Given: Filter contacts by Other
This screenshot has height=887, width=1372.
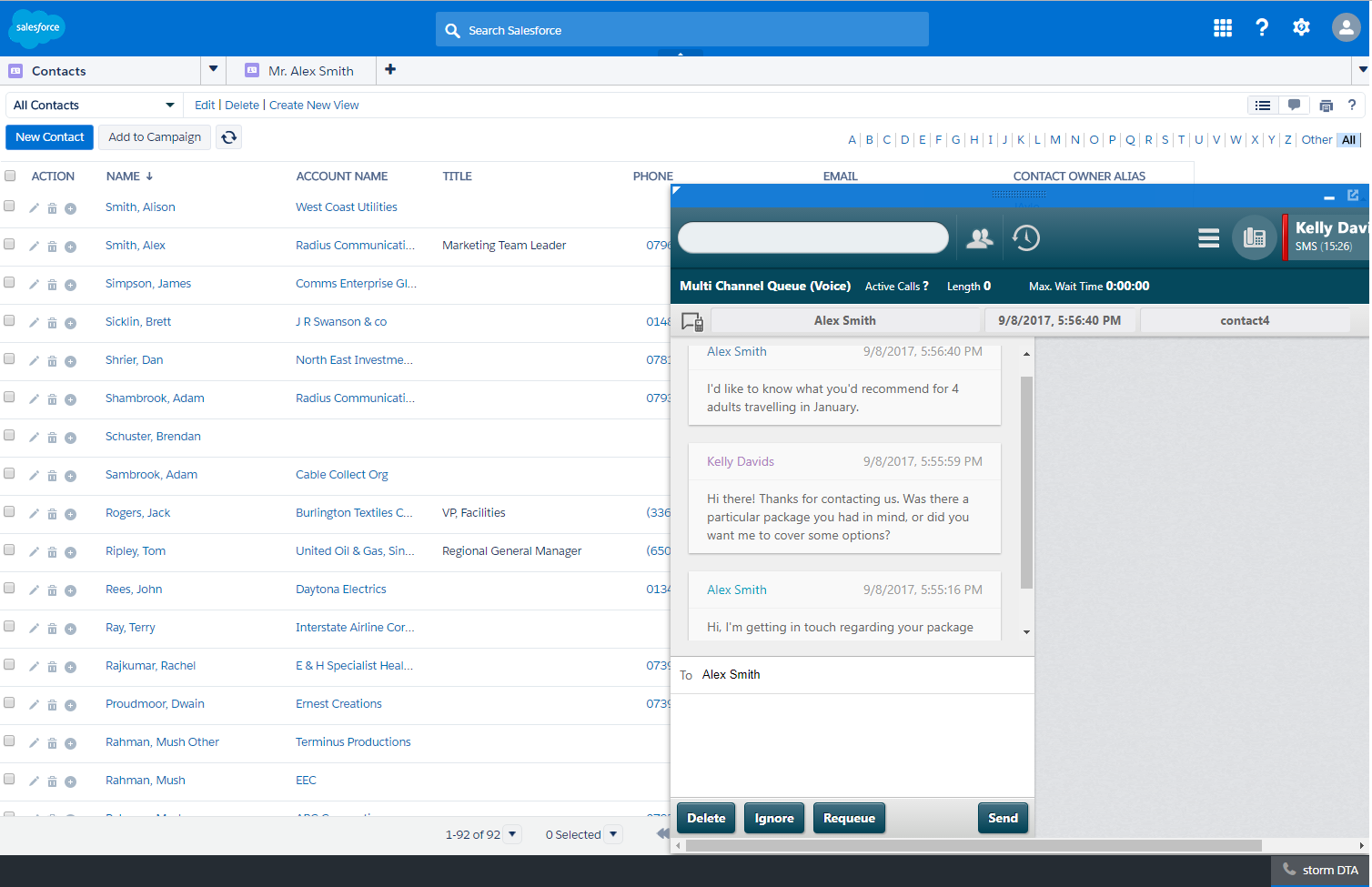Looking at the screenshot, I should tap(1317, 140).
